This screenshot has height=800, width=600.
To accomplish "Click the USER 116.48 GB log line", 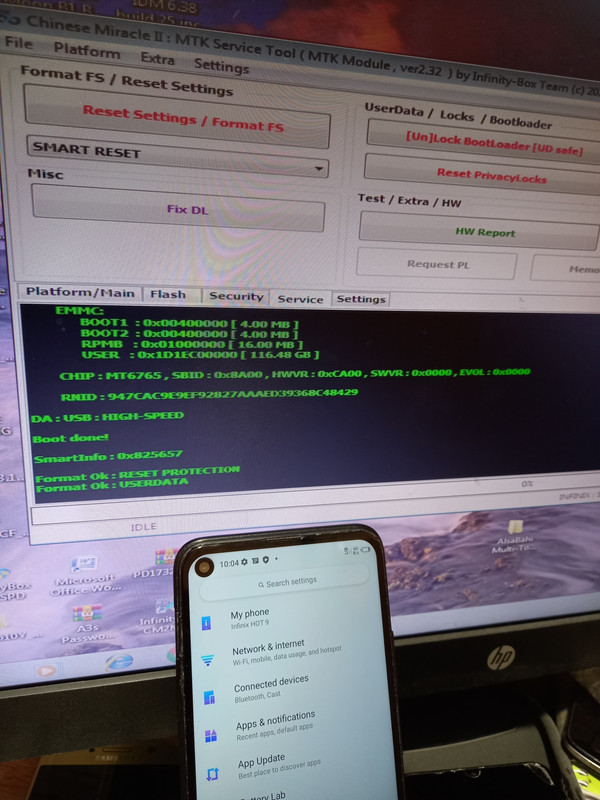I will click(200, 354).
